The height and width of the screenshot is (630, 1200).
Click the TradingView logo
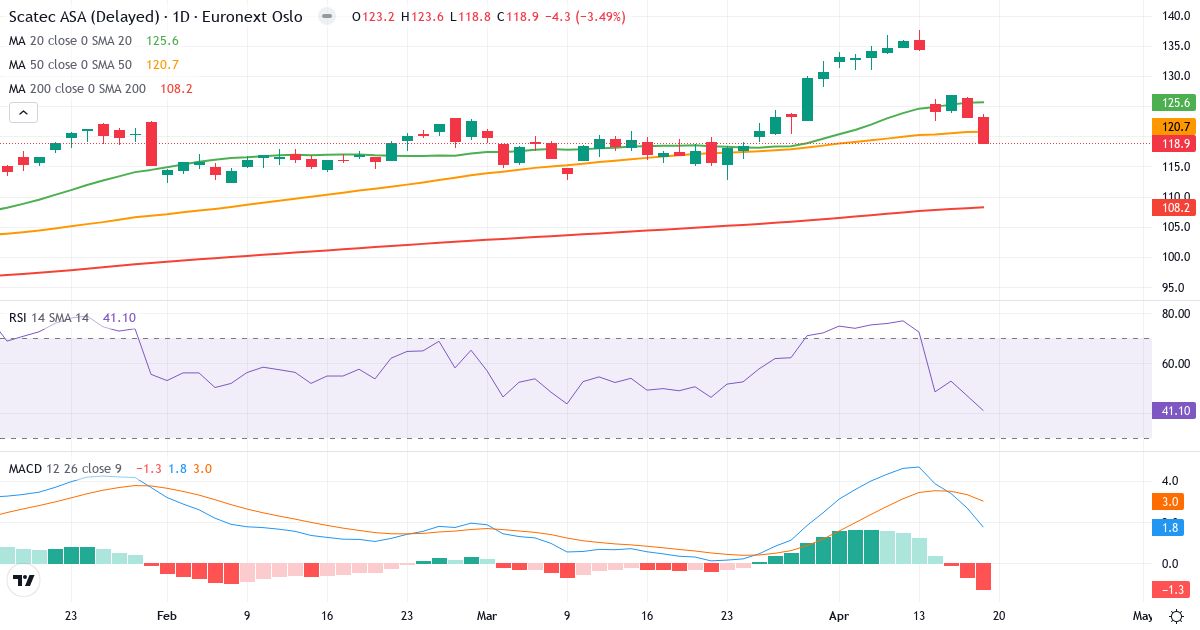click(24, 580)
